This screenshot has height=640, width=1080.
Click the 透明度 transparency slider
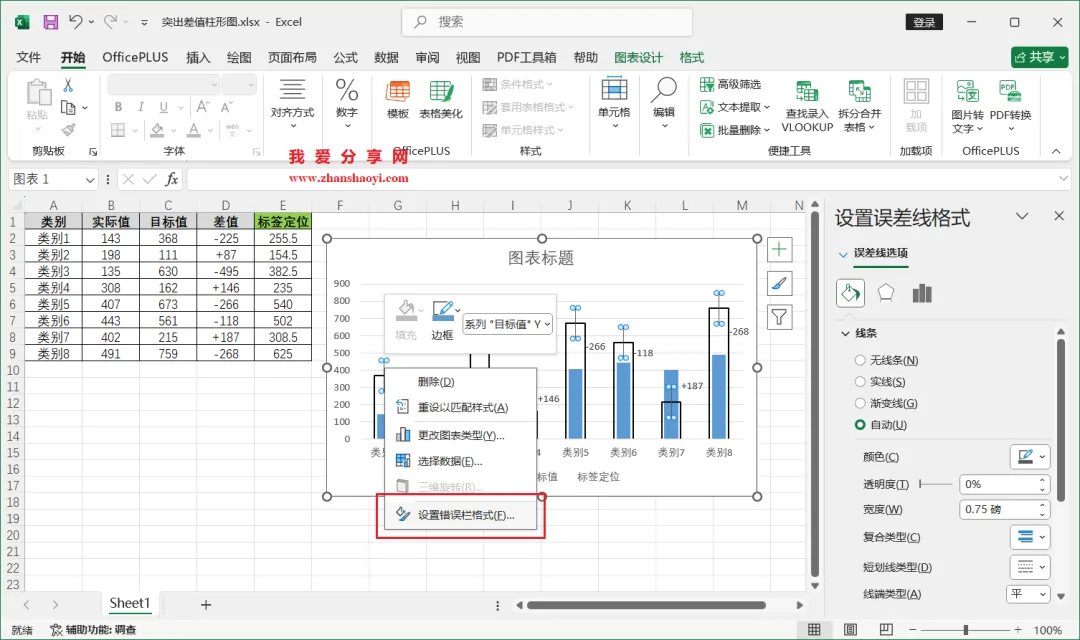[936, 484]
